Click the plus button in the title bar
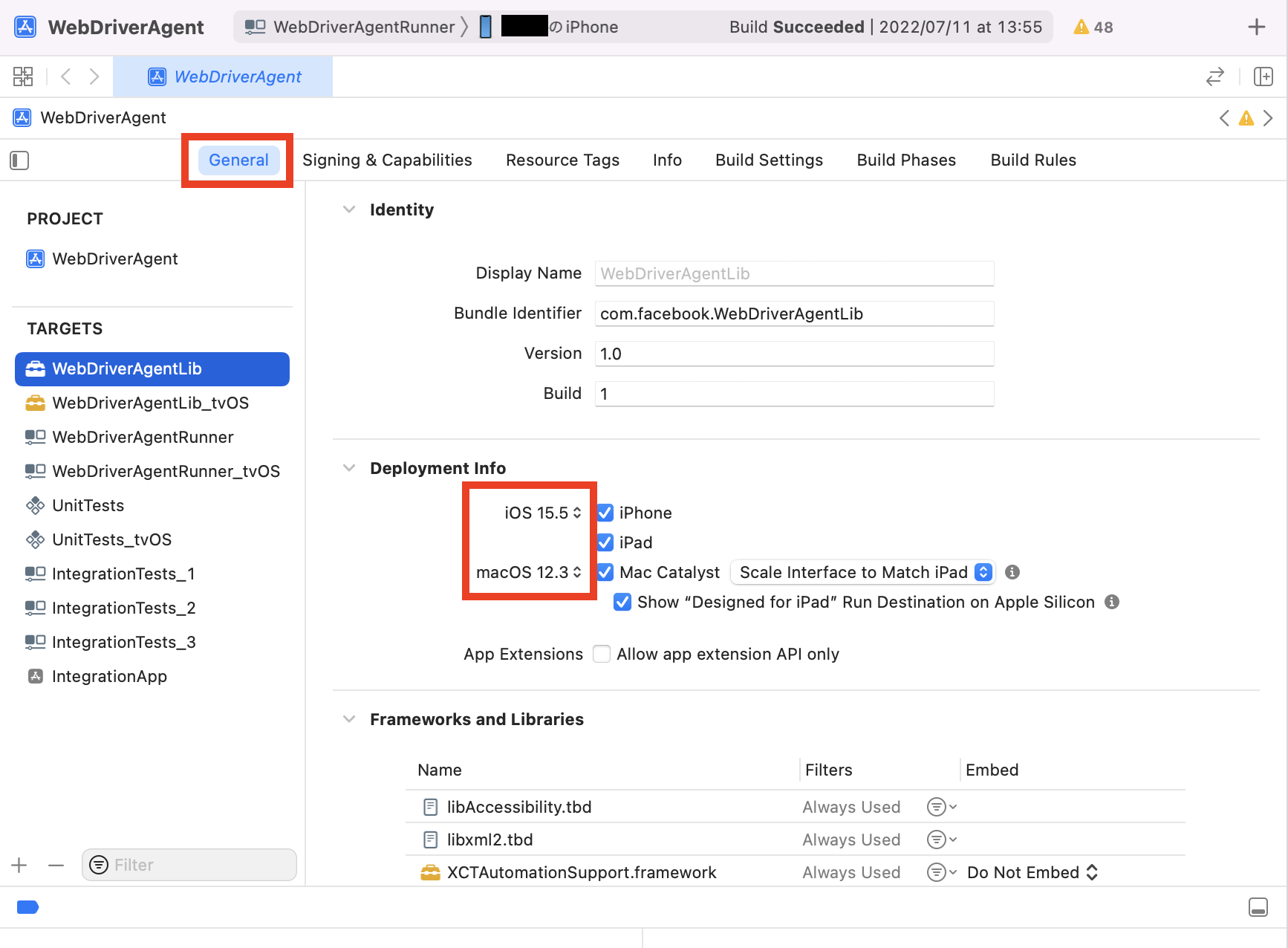The image size is (1288, 948). pos(1257,27)
